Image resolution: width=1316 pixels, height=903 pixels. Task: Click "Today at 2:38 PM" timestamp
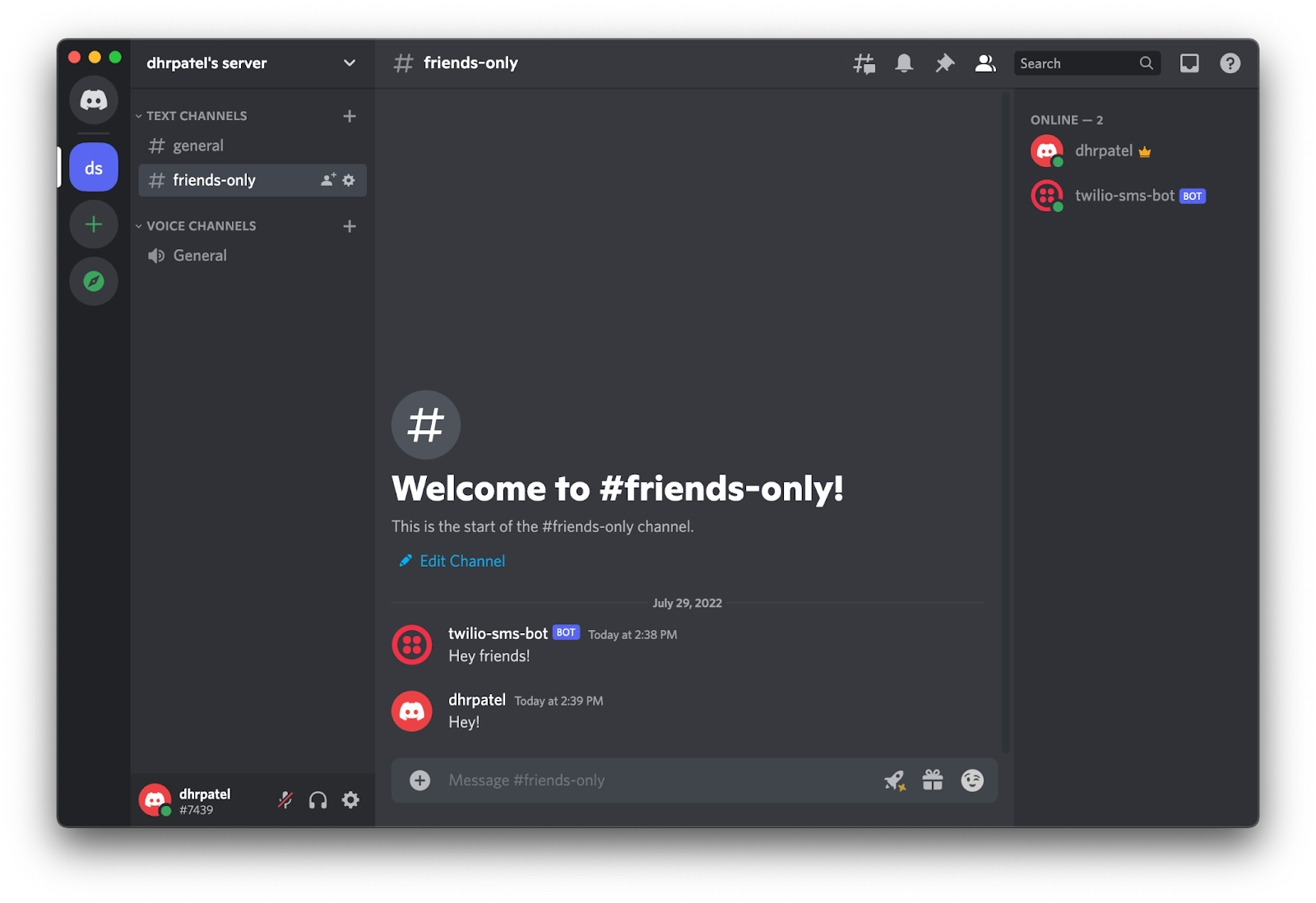tap(633, 635)
